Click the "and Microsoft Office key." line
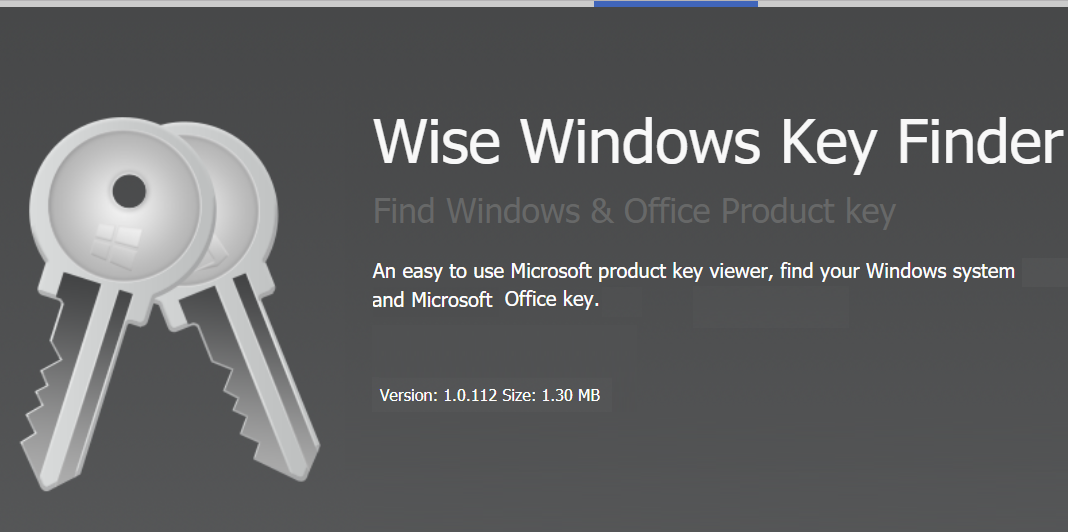 [485, 300]
